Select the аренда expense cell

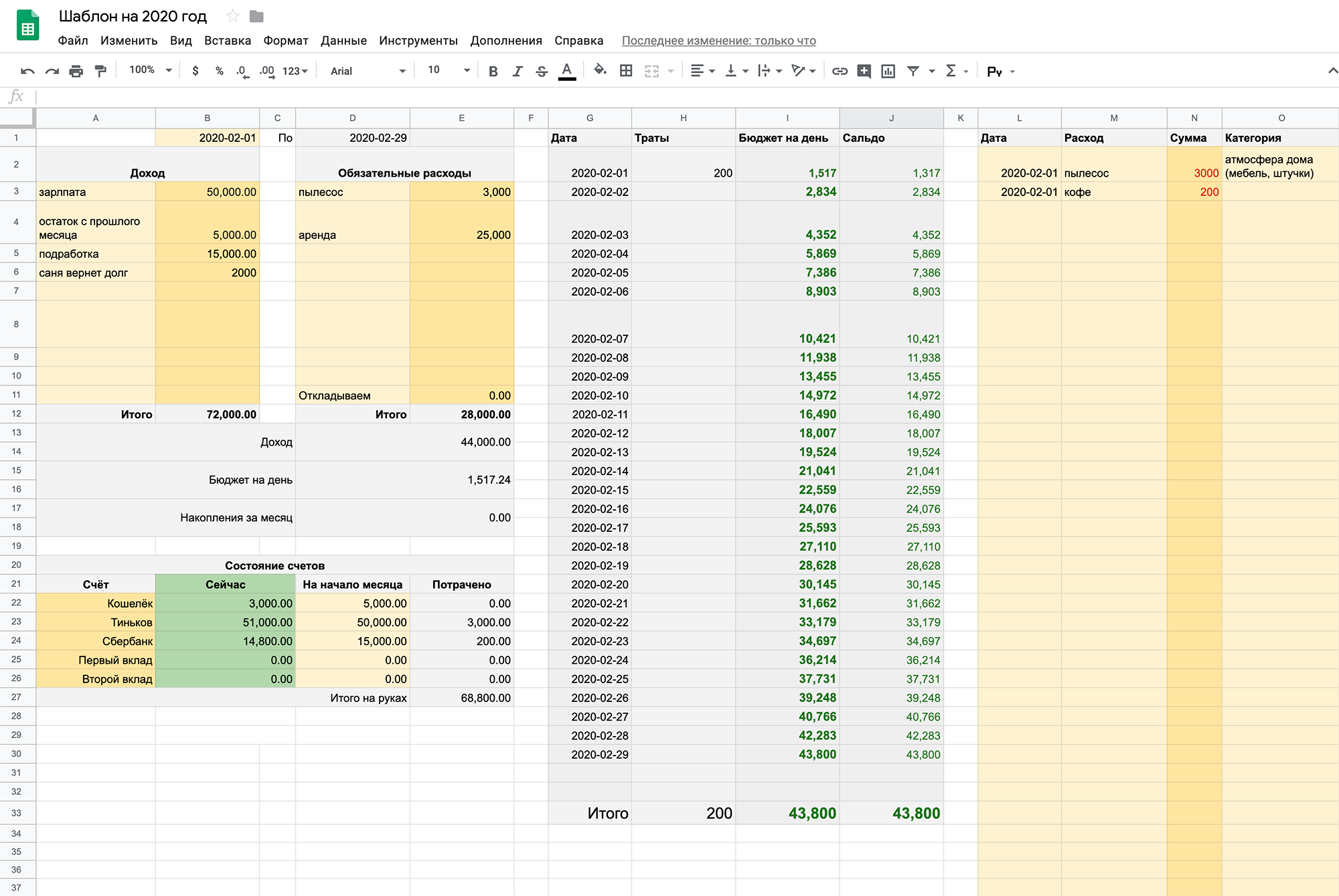pos(353,222)
